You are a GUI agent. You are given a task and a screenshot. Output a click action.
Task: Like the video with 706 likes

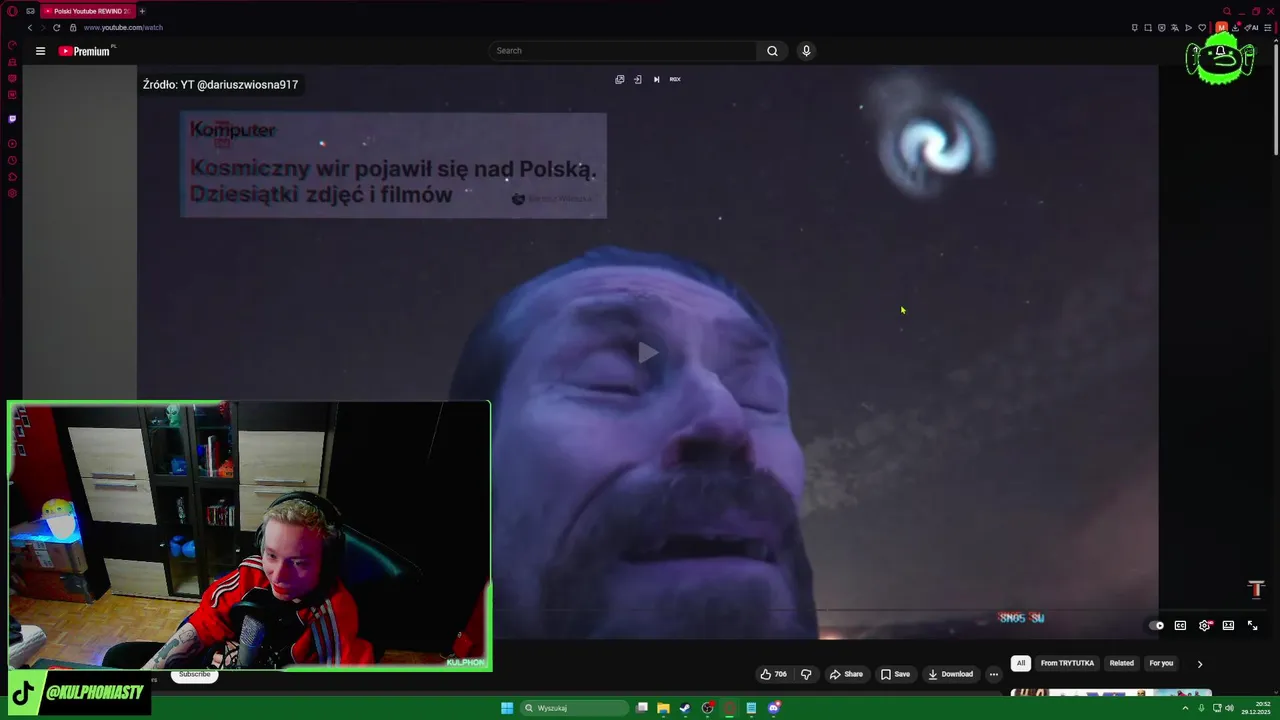773,674
